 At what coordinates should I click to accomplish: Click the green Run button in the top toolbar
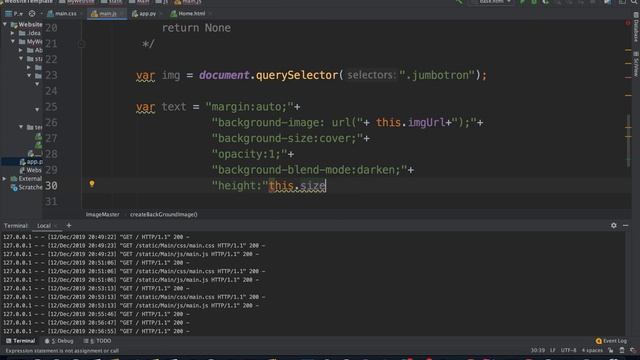pyautogui.click(x=522, y=2)
